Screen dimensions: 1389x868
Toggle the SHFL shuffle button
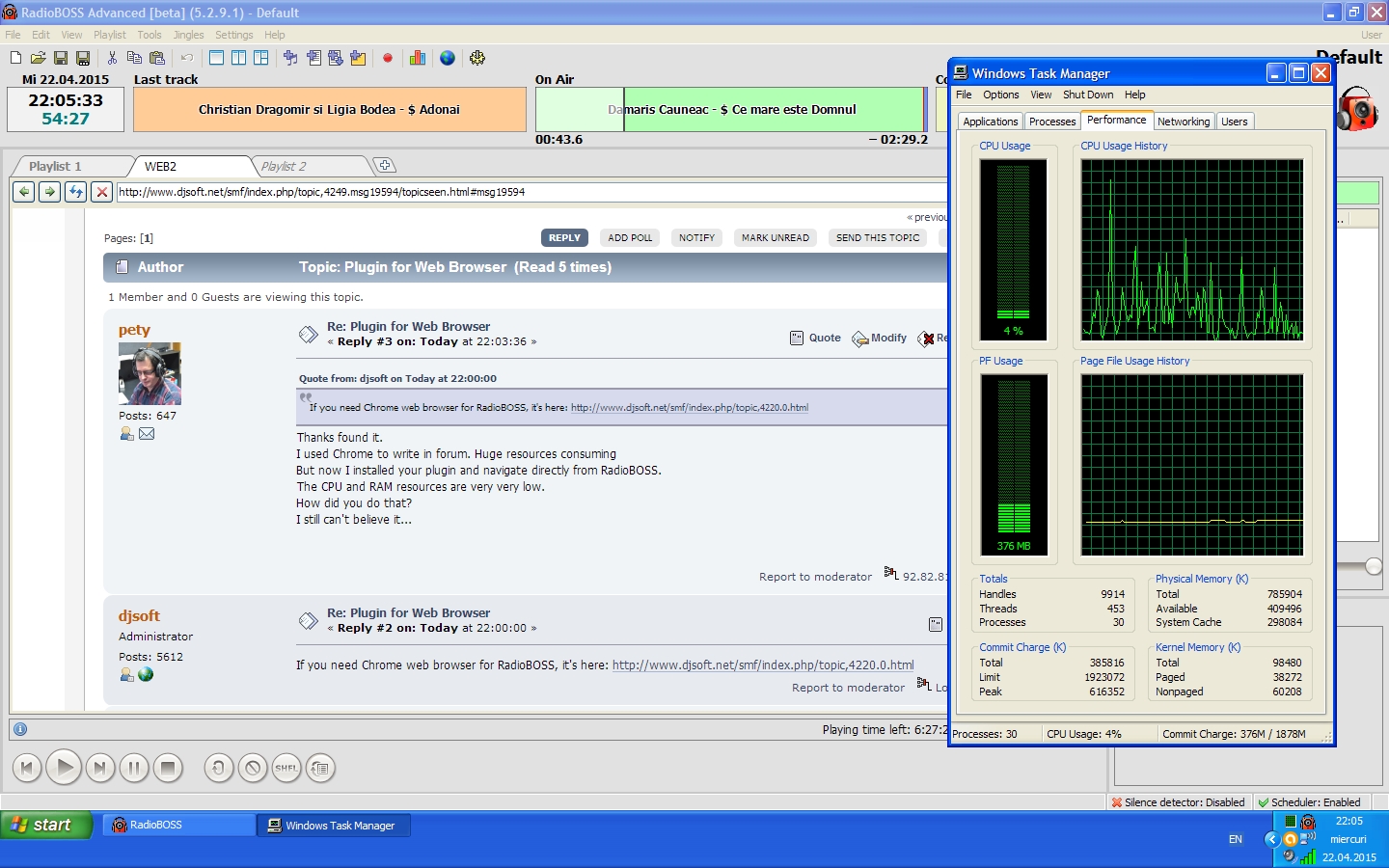tap(286, 768)
